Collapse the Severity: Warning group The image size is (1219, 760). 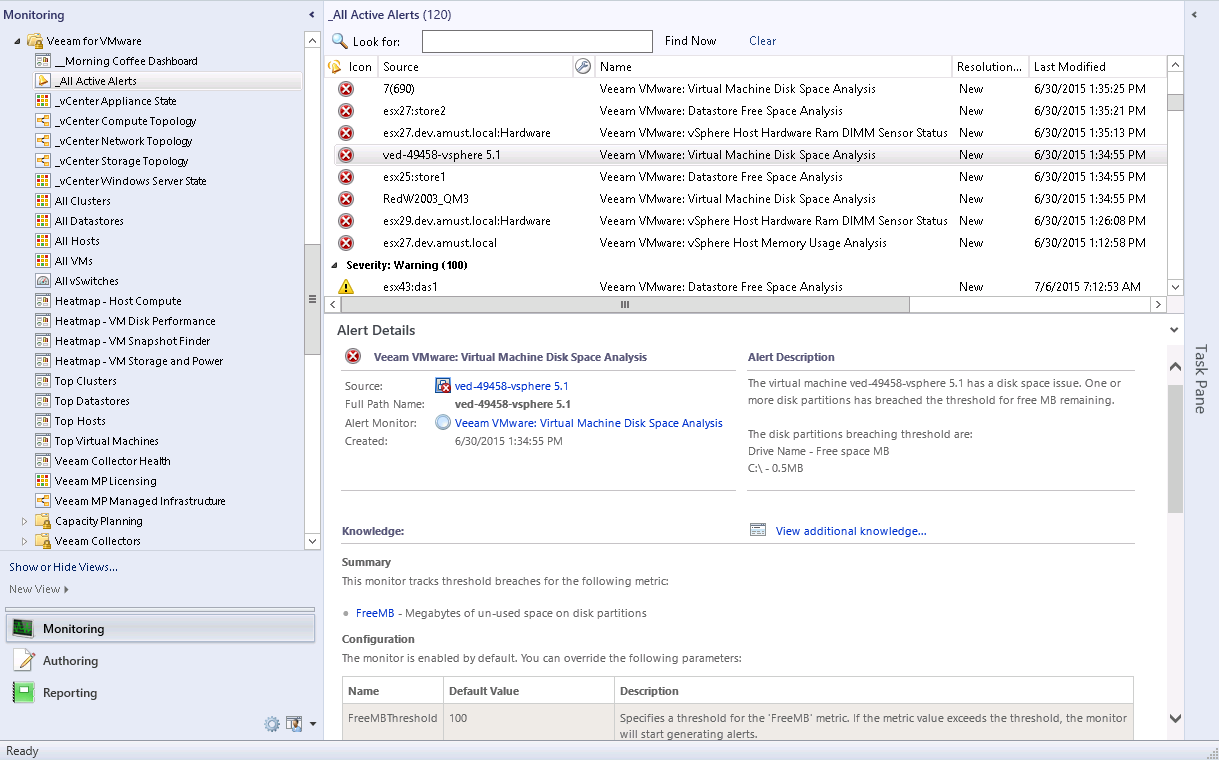pyautogui.click(x=334, y=266)
